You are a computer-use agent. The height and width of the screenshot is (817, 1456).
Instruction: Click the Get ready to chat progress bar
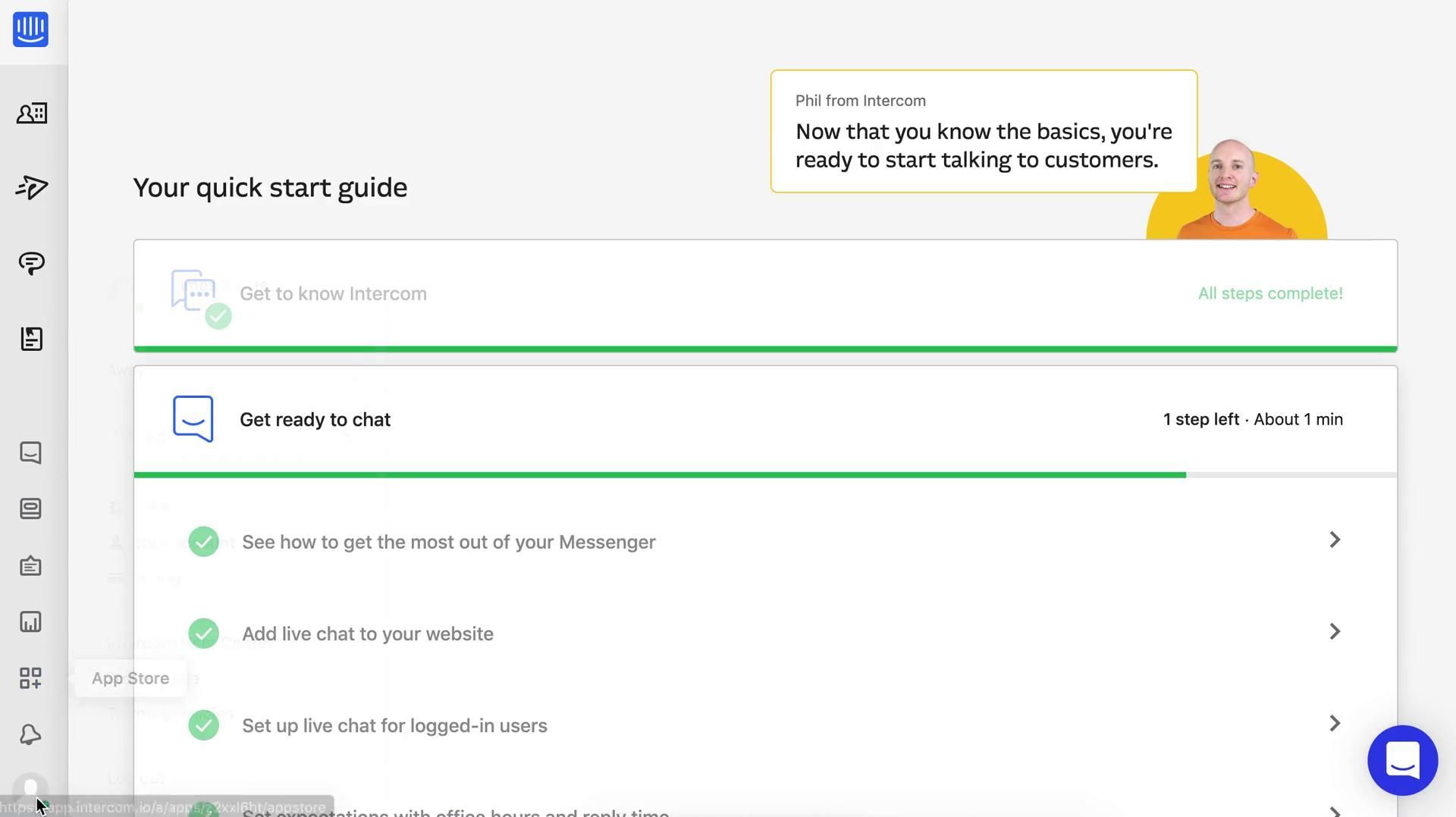click(660, 475)
